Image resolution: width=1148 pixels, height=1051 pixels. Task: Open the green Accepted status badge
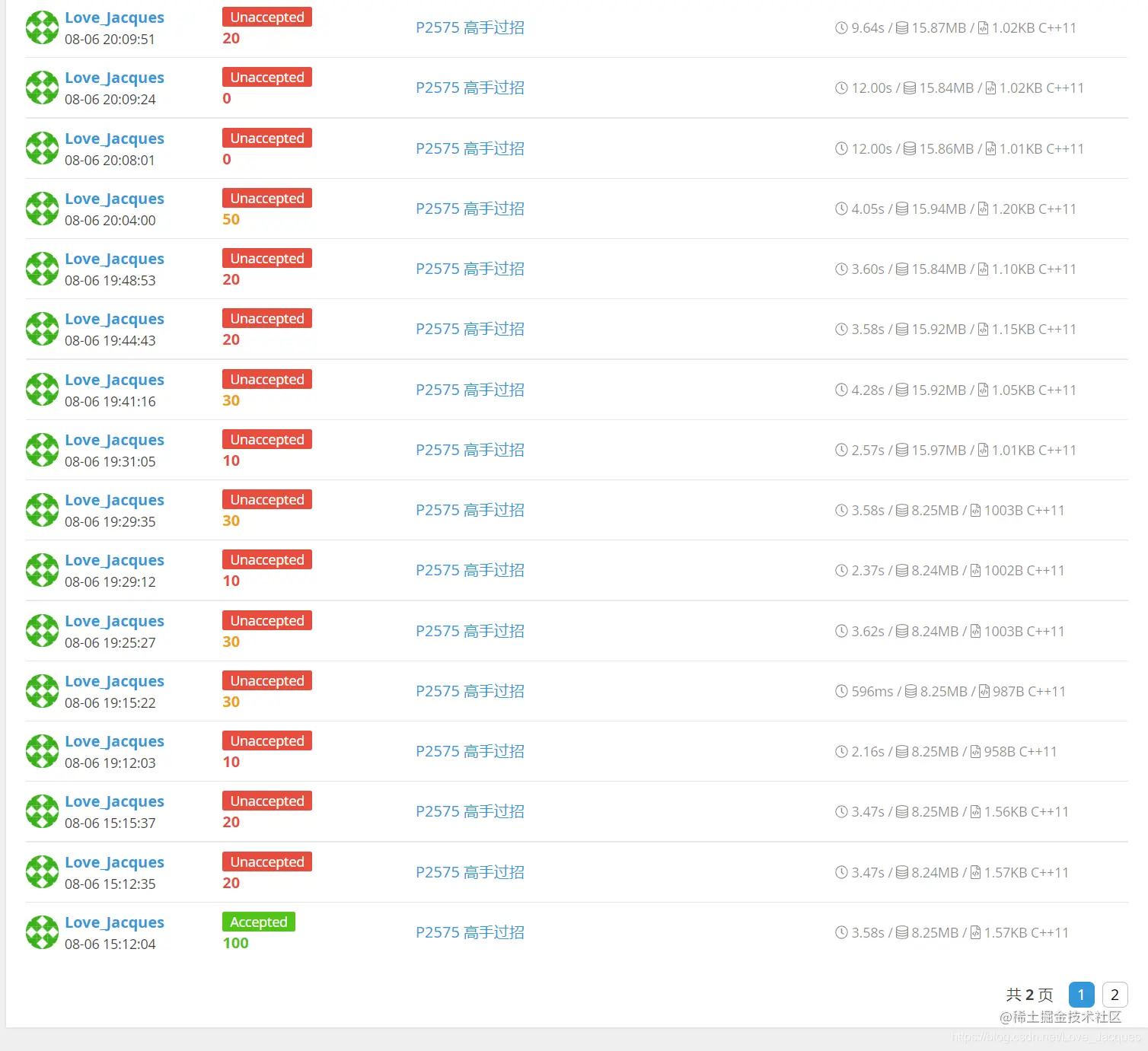tap(259, 922)
